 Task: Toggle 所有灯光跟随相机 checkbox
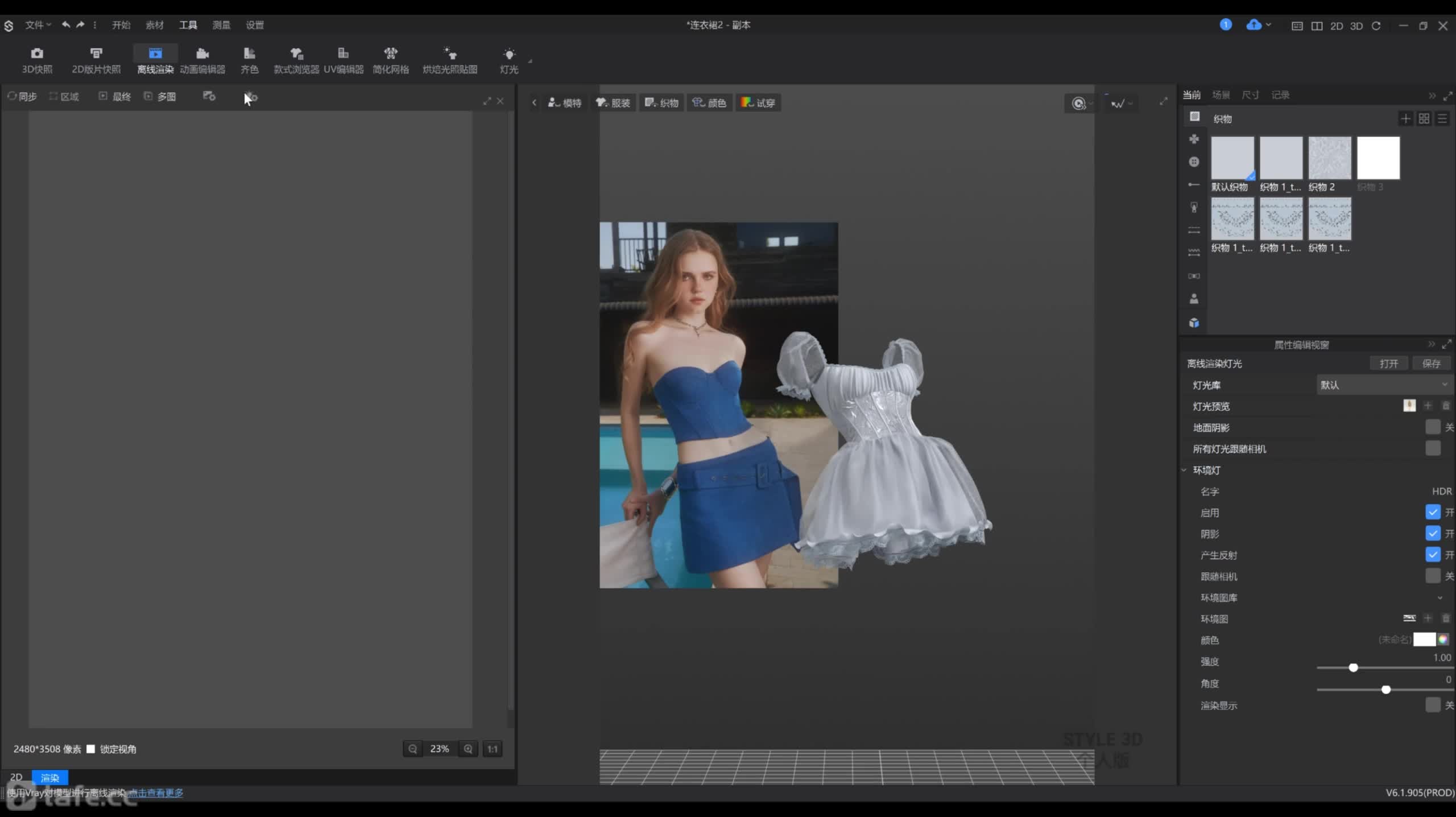[x=1433, y=448]
